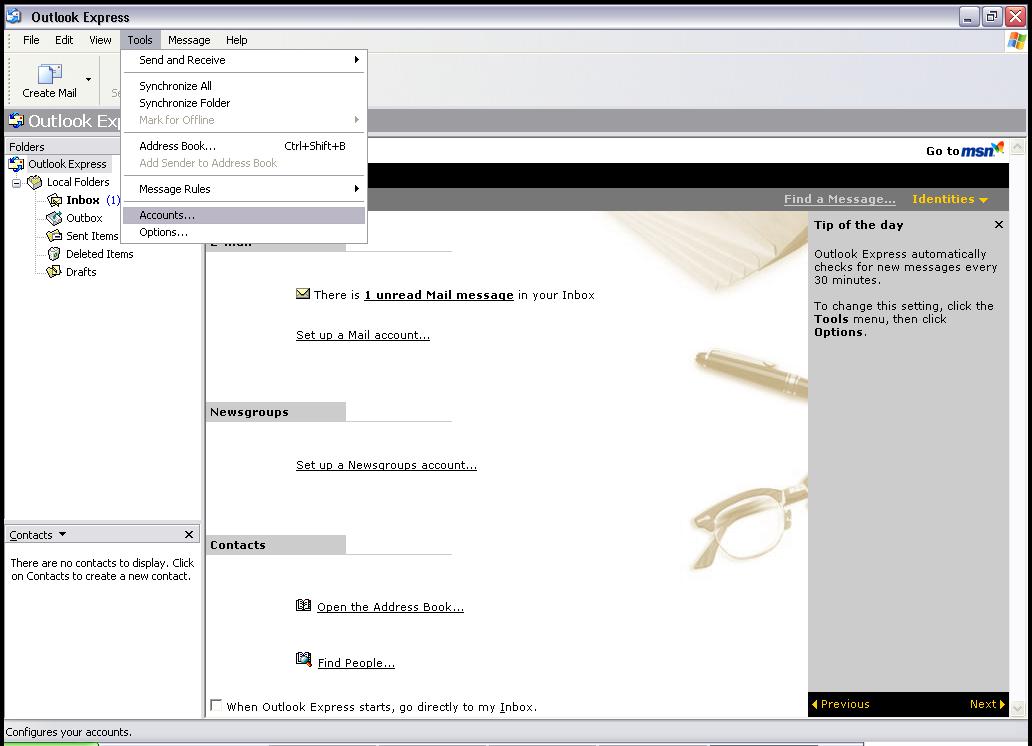Choose Options from the Tools menu
Image resolution: width=1032 pixels, height=746 pixels.
pos(244,232)
